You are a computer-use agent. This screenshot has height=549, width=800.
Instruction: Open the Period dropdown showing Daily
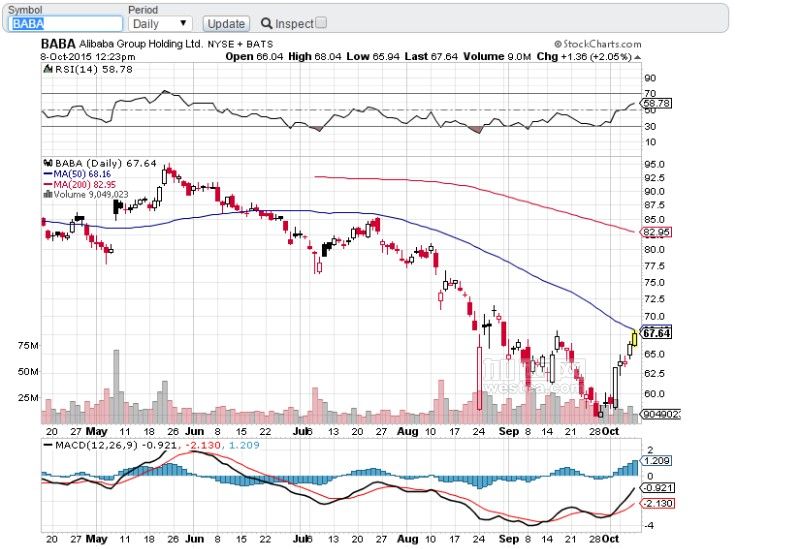(x=160, y=23)
